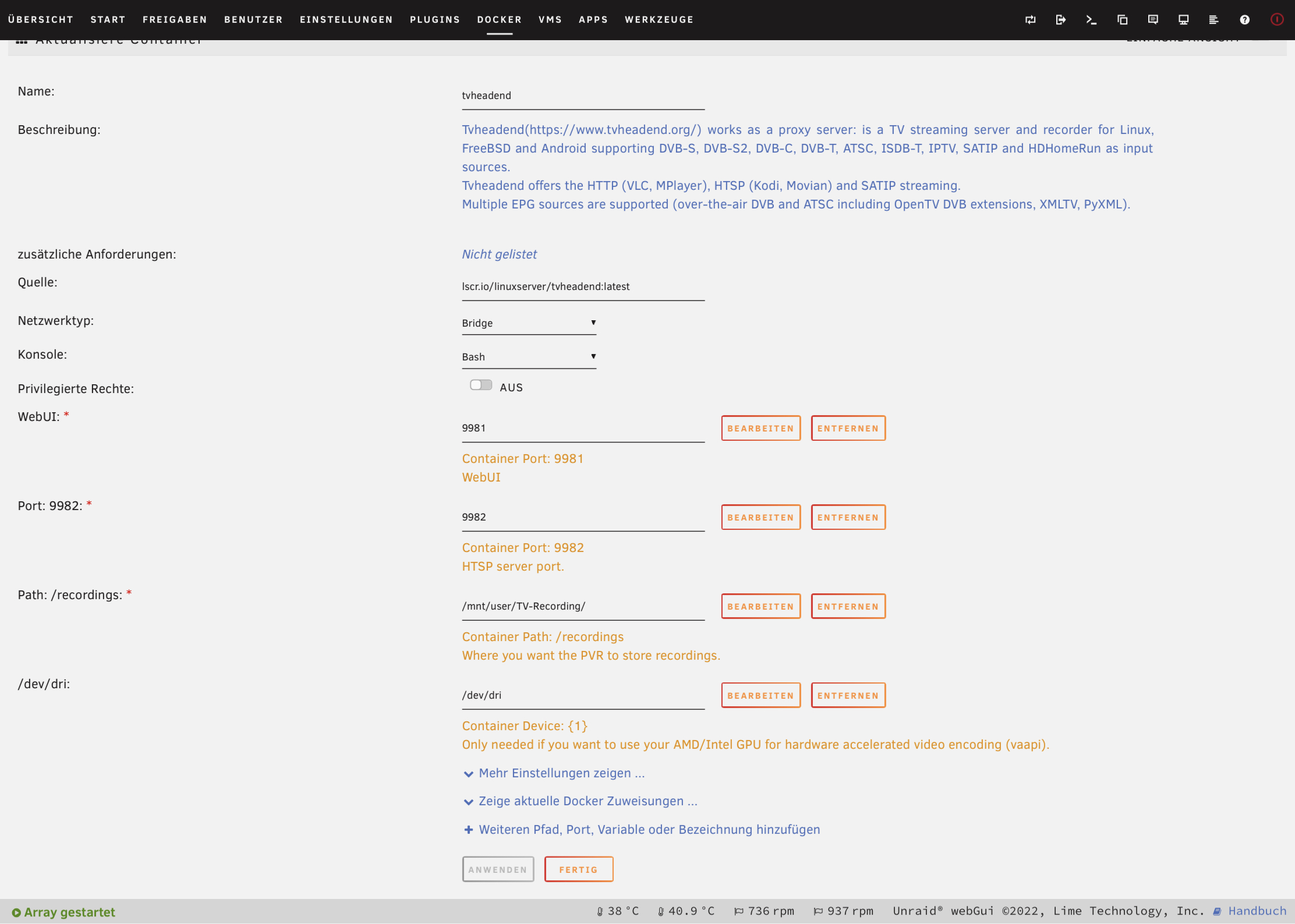Click the 40.9 °C temperature reading
The image size is (1295, 924).
click(691, 912)
